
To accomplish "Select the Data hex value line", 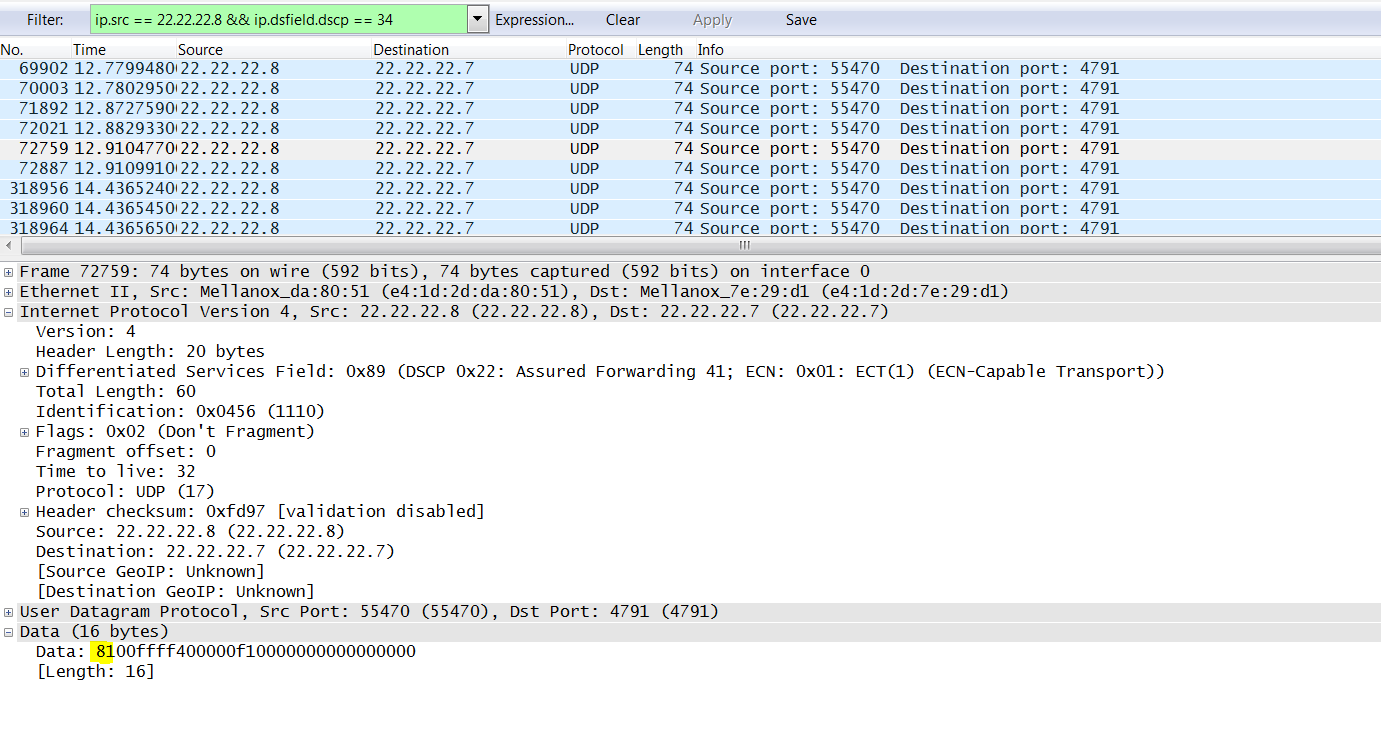I will pyautogui.click(x=225, y=652).
